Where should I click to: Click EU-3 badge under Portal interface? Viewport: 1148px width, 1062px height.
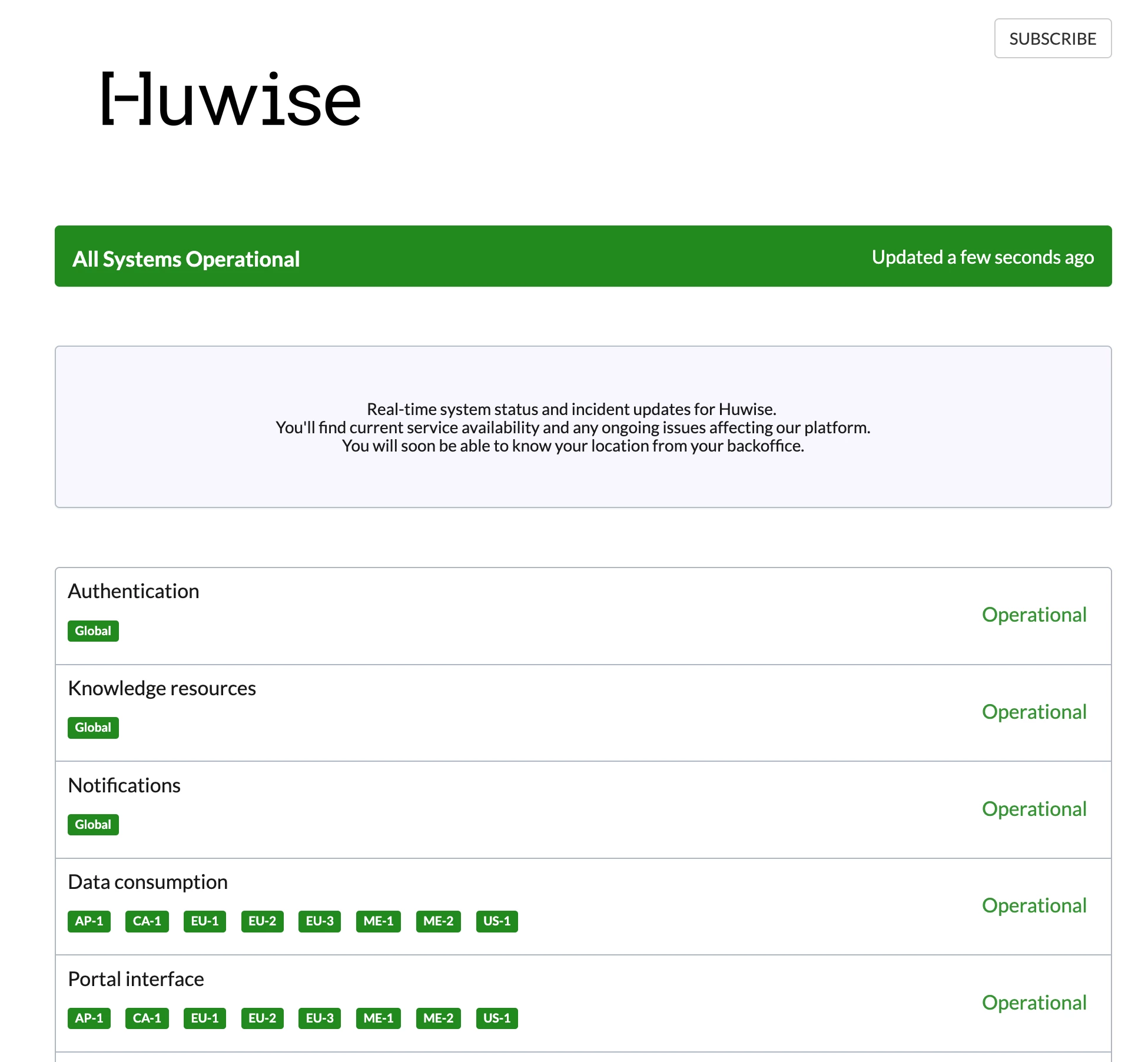click(x=319, y=1018)
